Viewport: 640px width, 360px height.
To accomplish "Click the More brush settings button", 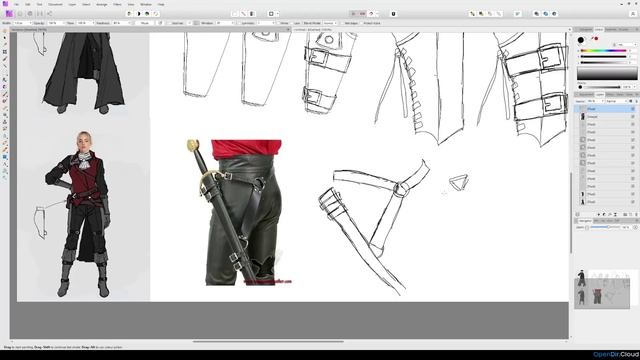I will coord(144,23).
